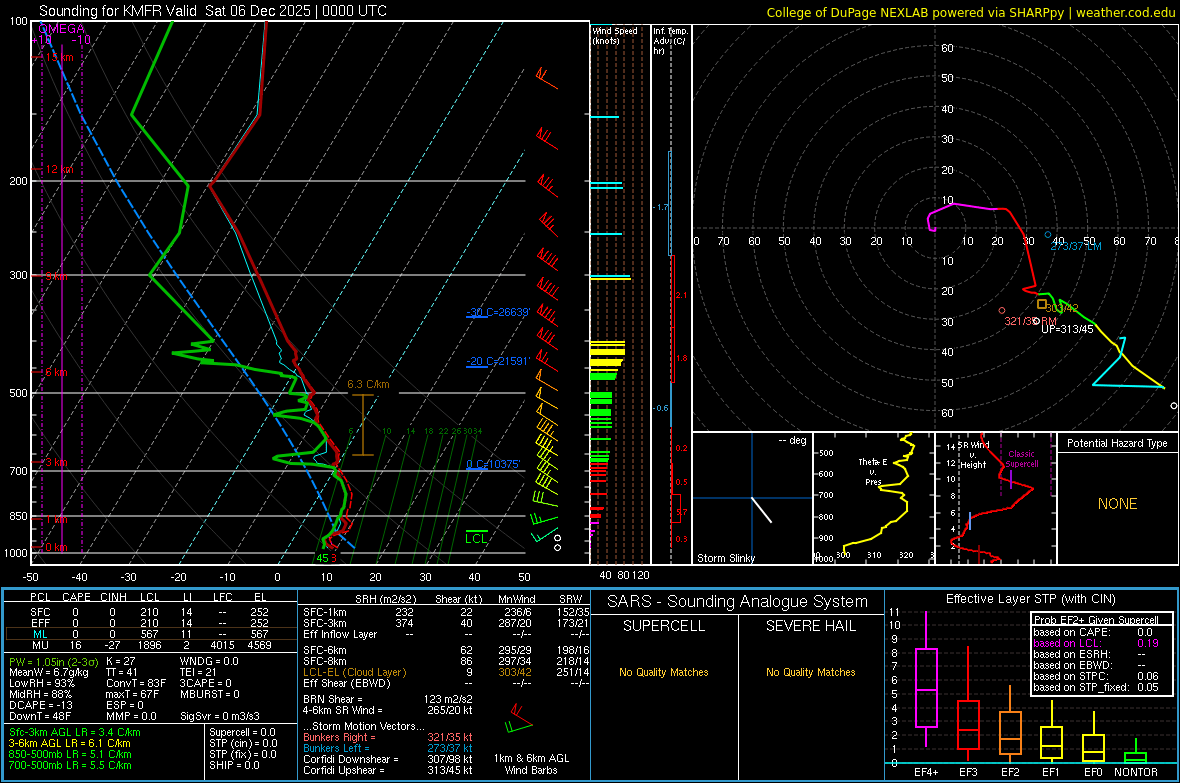This screenshot has height=783, width=1180.
Task: Select the 273/37 LM hodograph label
Action: point(1076,246)
